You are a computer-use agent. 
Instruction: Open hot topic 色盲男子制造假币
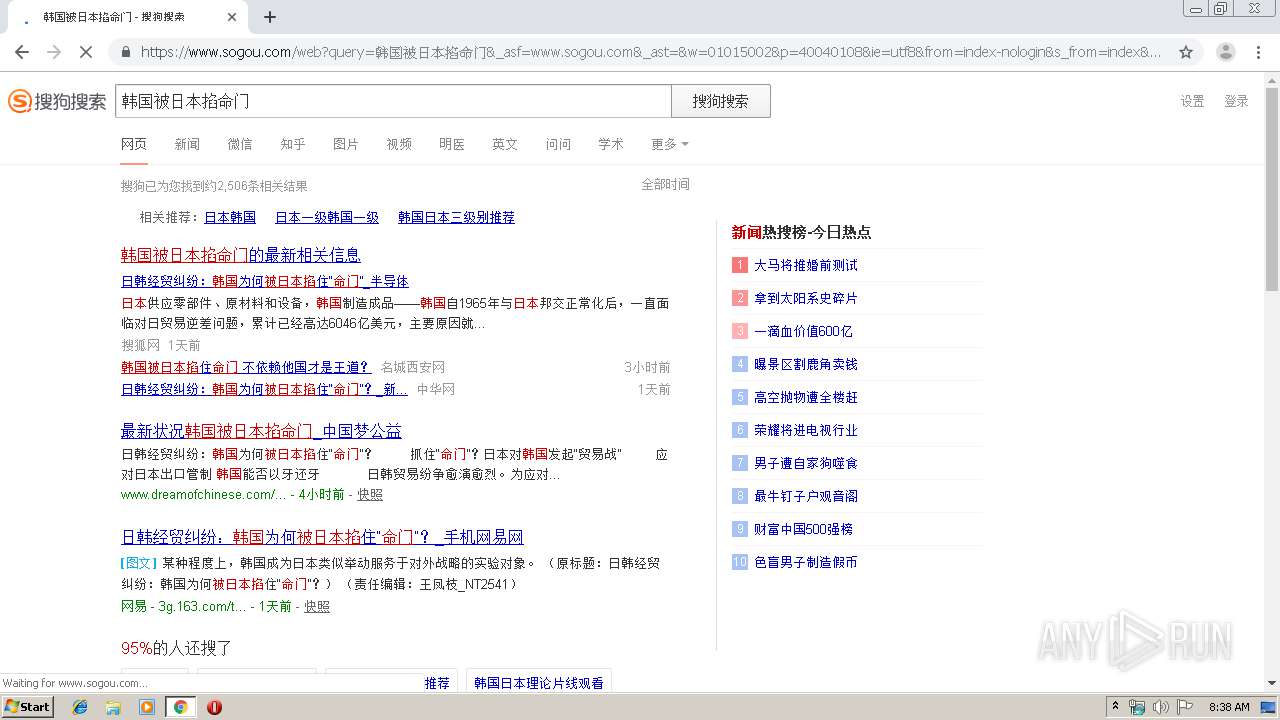(805, 562)
